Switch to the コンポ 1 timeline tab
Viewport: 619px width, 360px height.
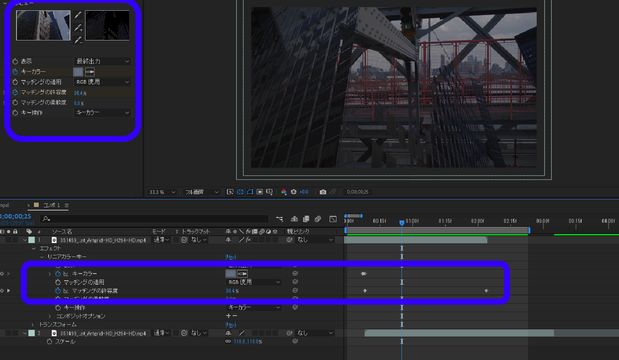coord(51,205)
